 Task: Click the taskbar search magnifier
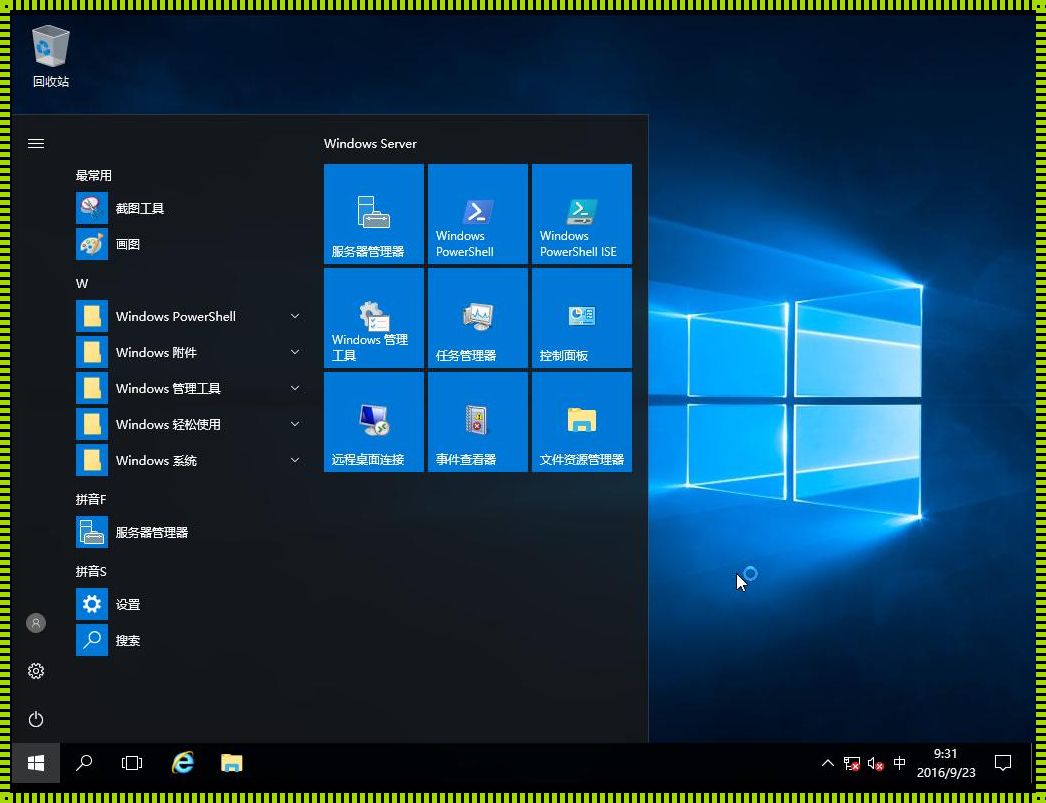click(x=84, y=763)
